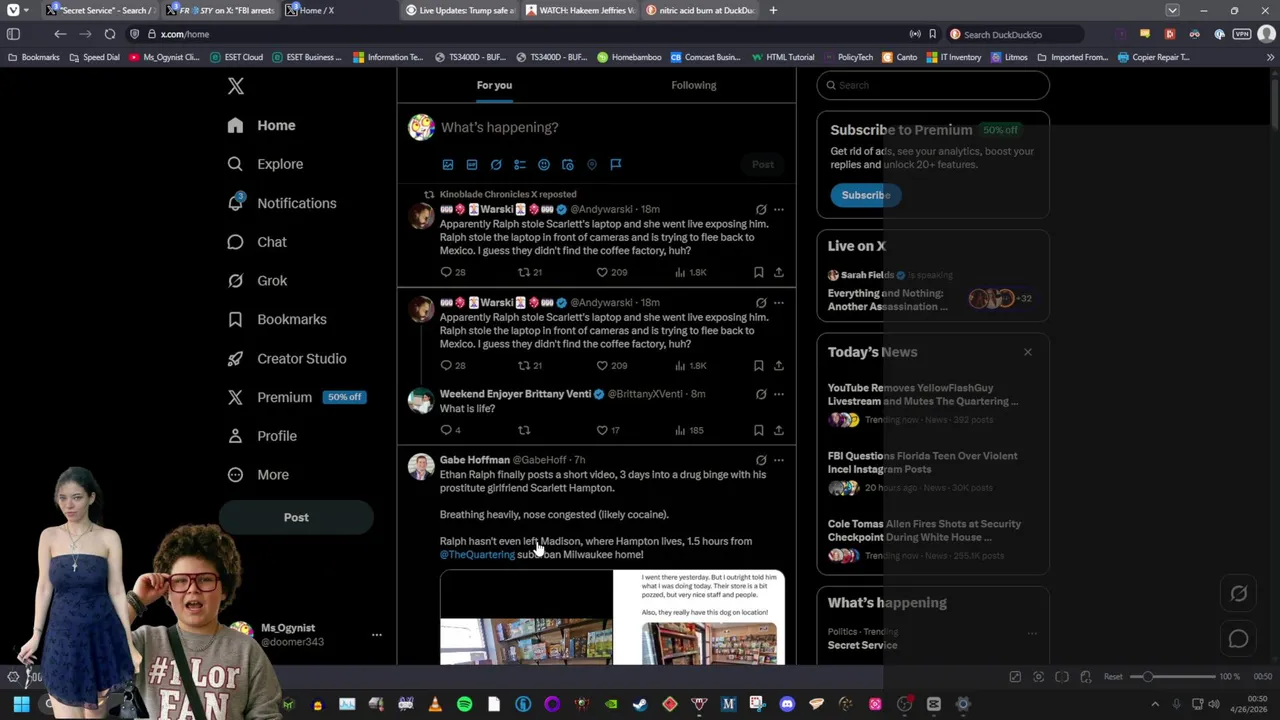Switch to 'WATCH: Hakeem Jeffries' browser tab

(580, 11)
